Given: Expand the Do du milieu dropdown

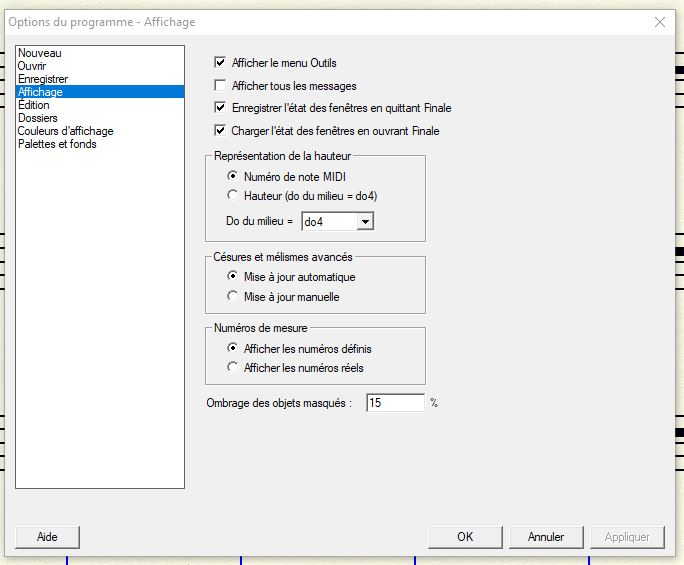Looking at the screenshot, I should click(364, 221).
